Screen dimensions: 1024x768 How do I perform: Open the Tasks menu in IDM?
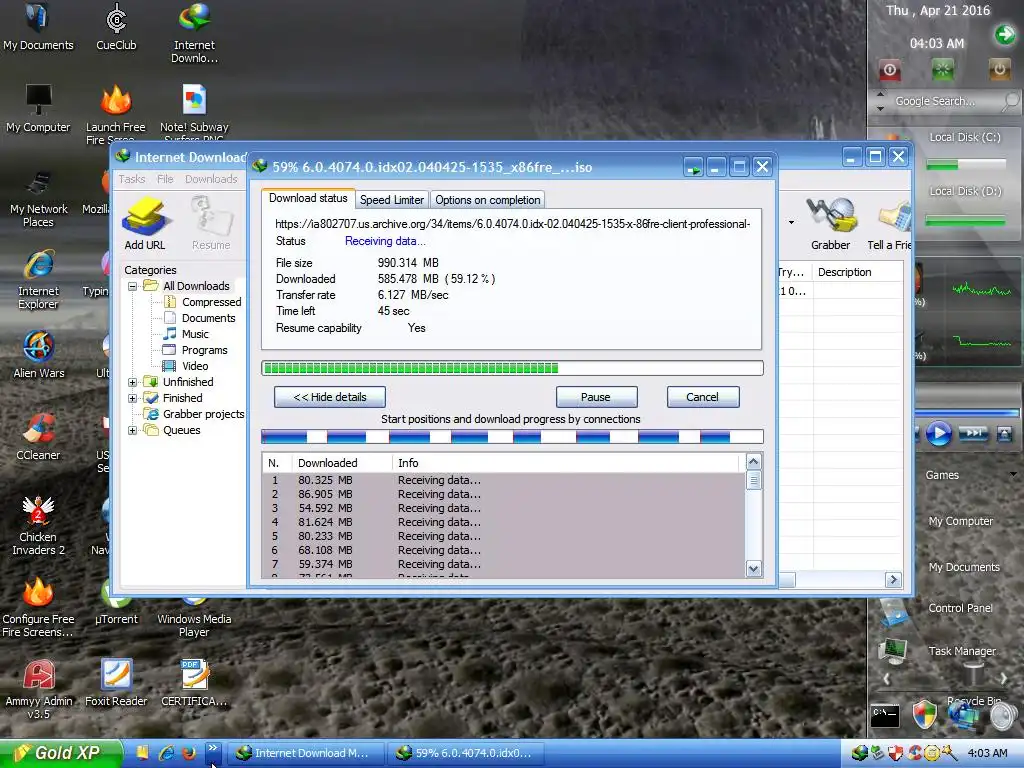(x=132, y=179)
